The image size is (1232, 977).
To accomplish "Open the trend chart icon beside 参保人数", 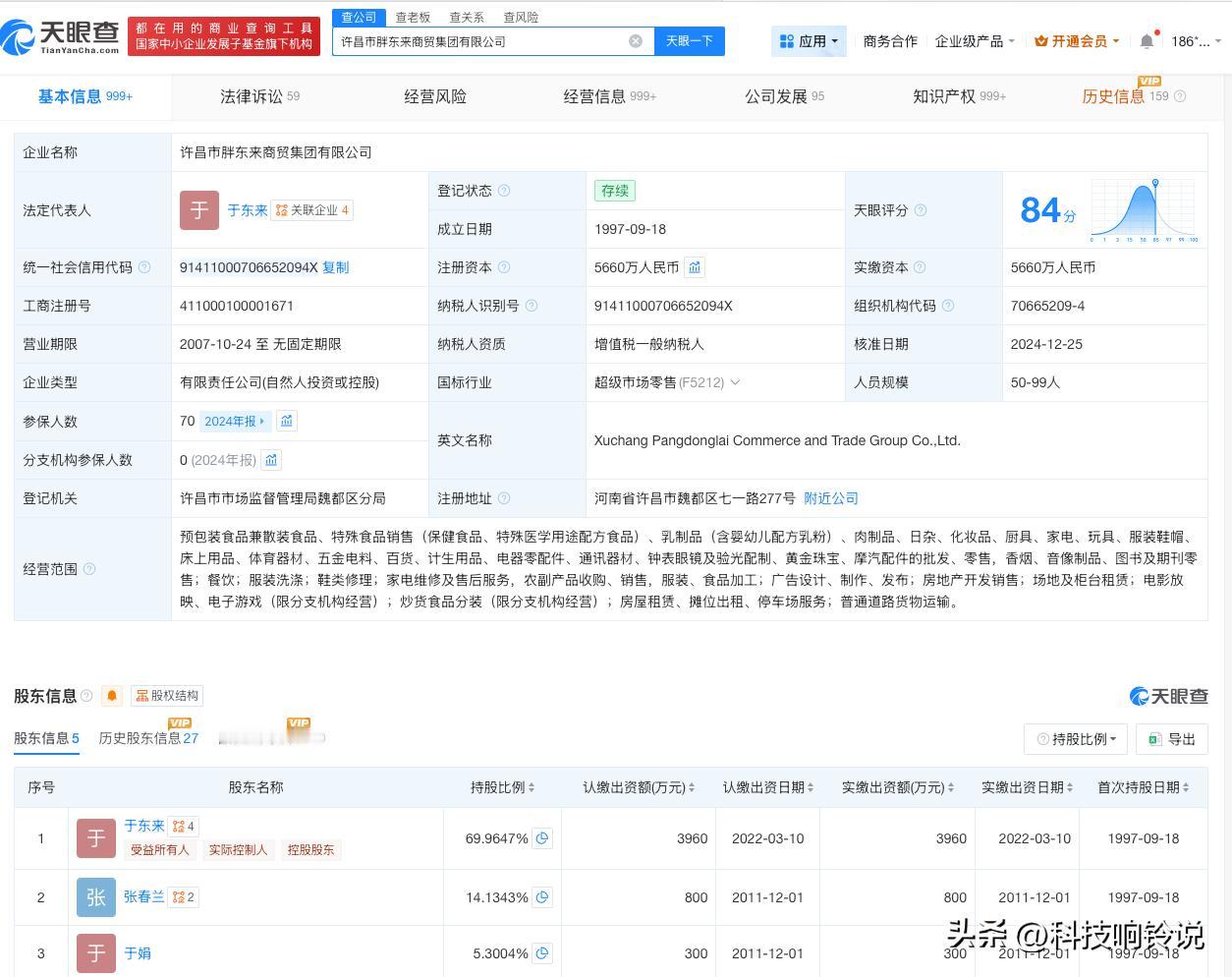I will coord(287,421).
